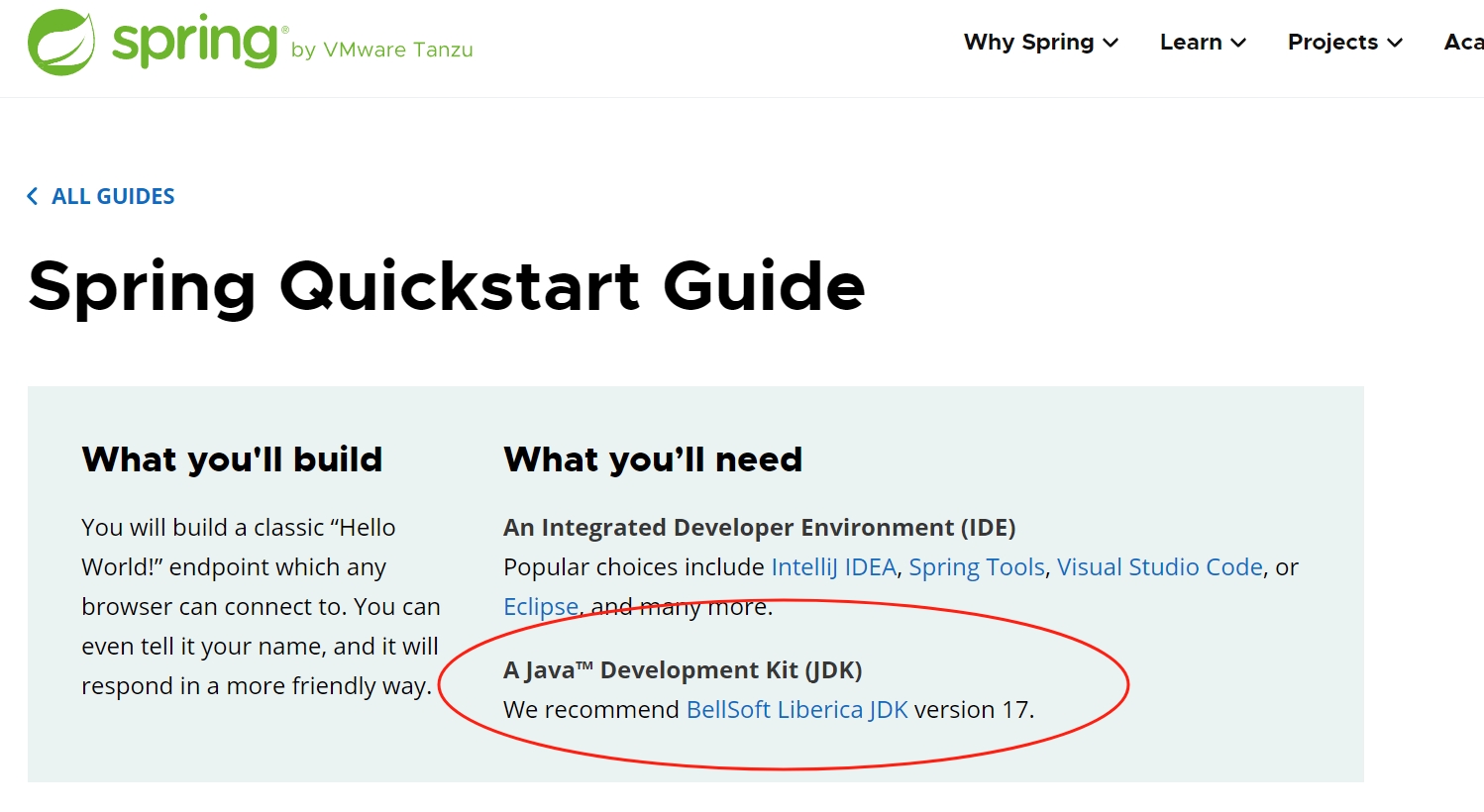Open the Why Spring menu
Image resolution: width=1484 pixels, height=812 pixels.
coord(1028,43)
